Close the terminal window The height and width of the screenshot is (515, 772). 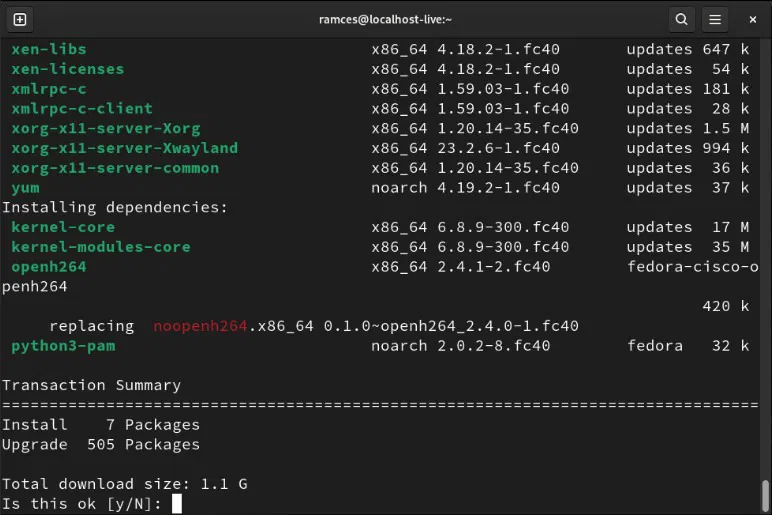pos(752,20)
